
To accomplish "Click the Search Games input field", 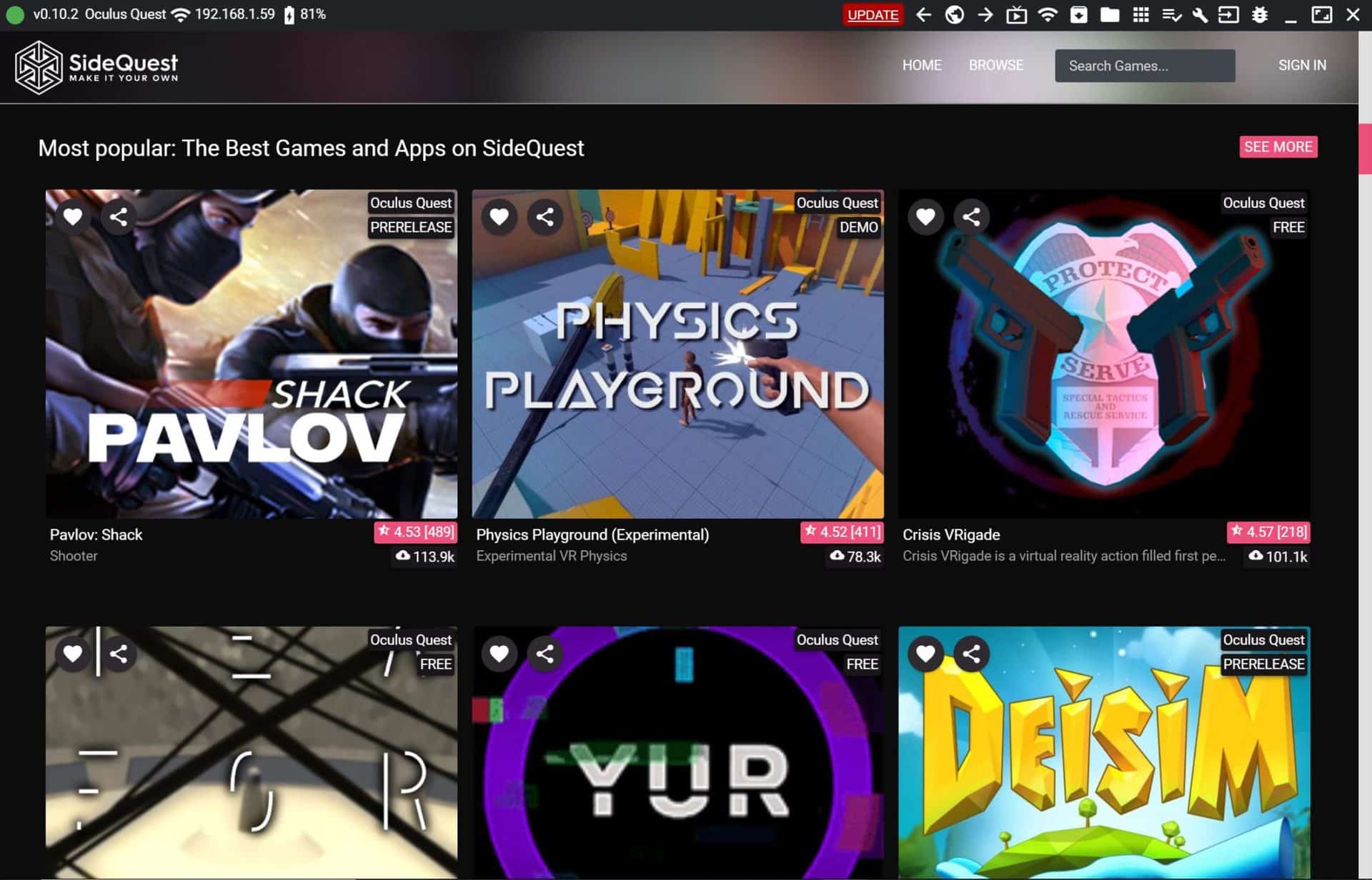I will point(1144,65).
